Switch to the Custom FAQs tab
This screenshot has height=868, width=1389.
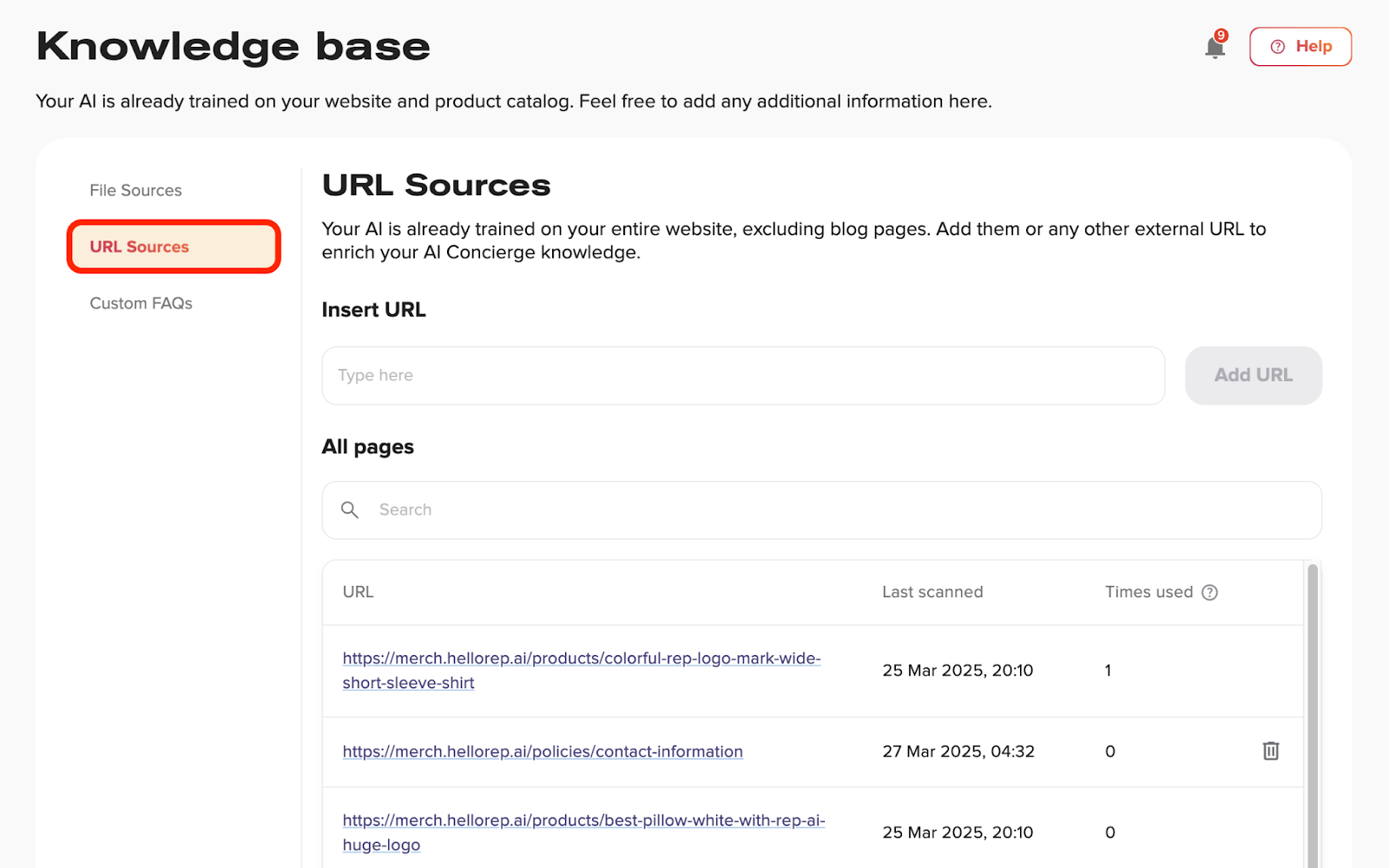coord(141,303)
